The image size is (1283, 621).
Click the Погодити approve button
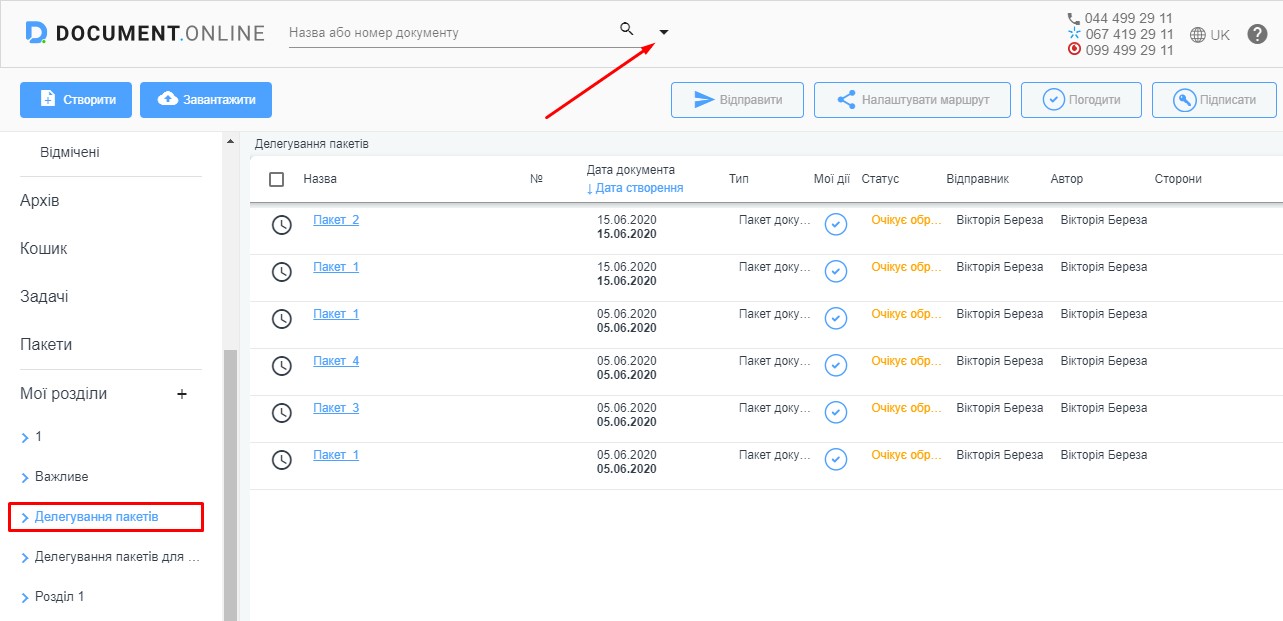[x=1081, y=100]
